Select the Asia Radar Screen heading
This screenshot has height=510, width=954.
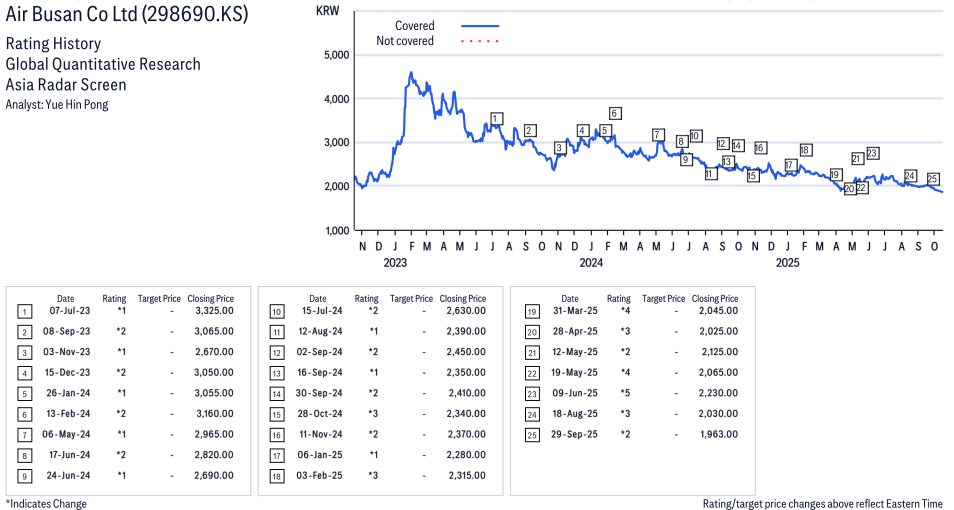(66, 84)
